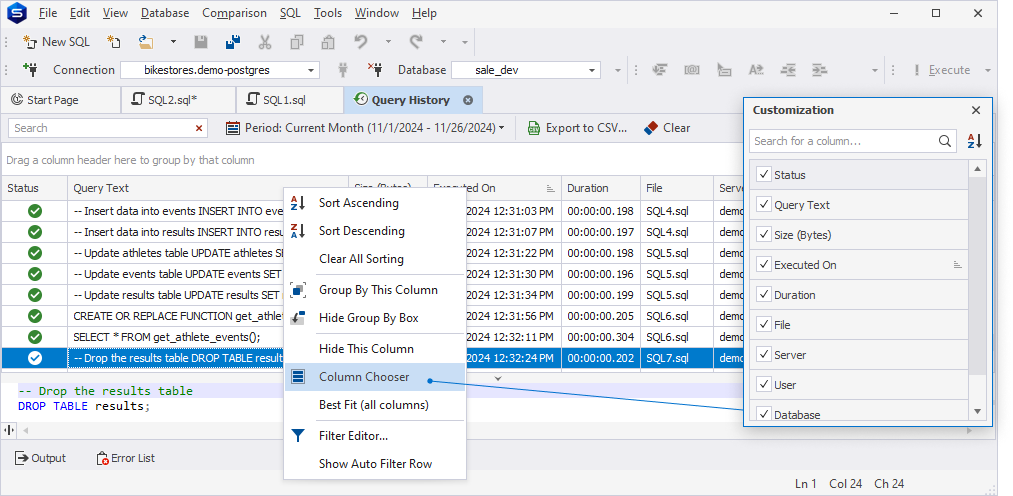This screenshot has width=1013, height=496.
Task: Click the open file folder icon
Action: point(147,42)
